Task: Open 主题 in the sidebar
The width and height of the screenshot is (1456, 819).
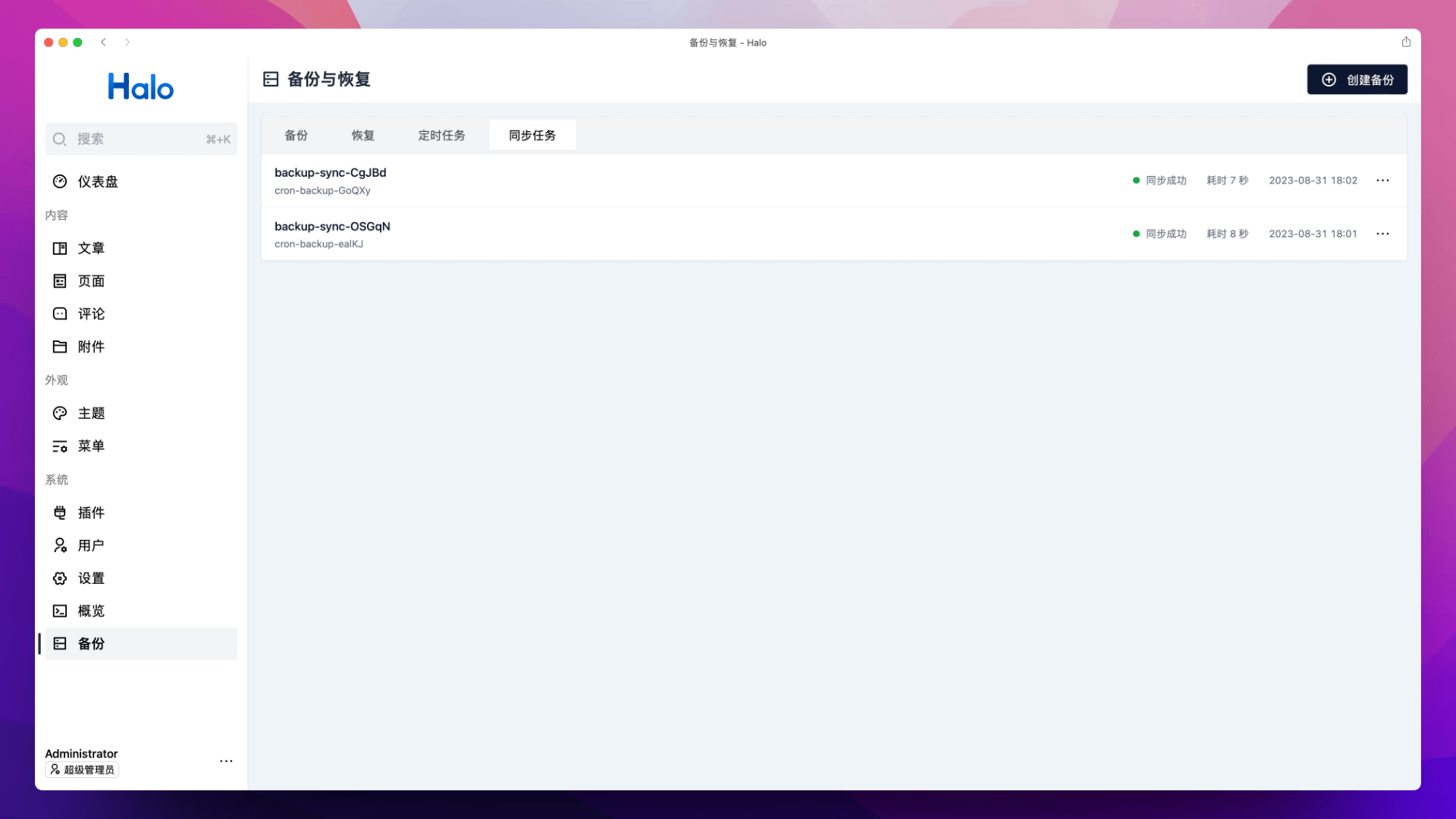Action: click(x=141, y=413)
